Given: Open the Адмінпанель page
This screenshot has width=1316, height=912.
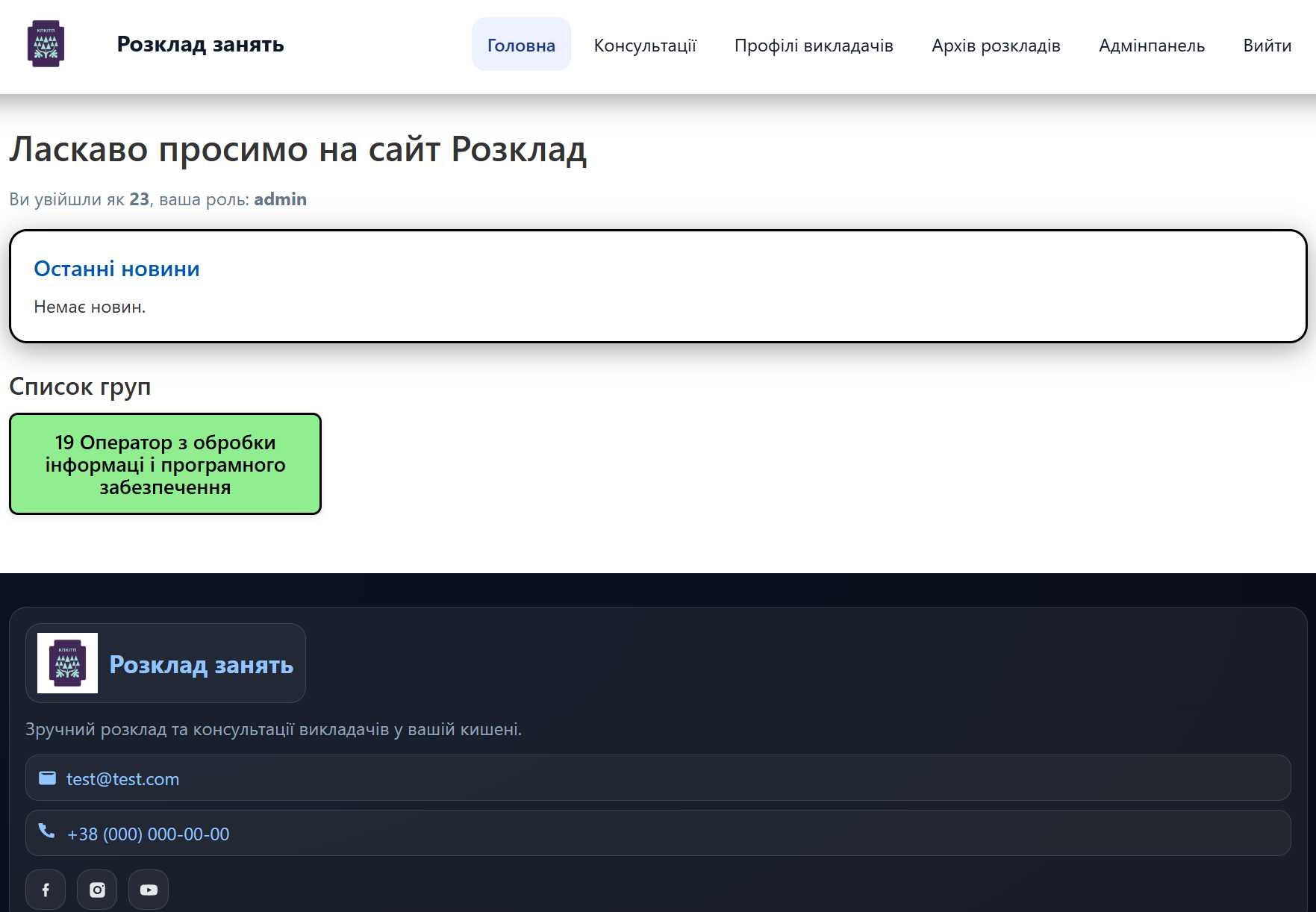Looking at the screenshot, I should pyautogui.click(x=1152, y=45).
